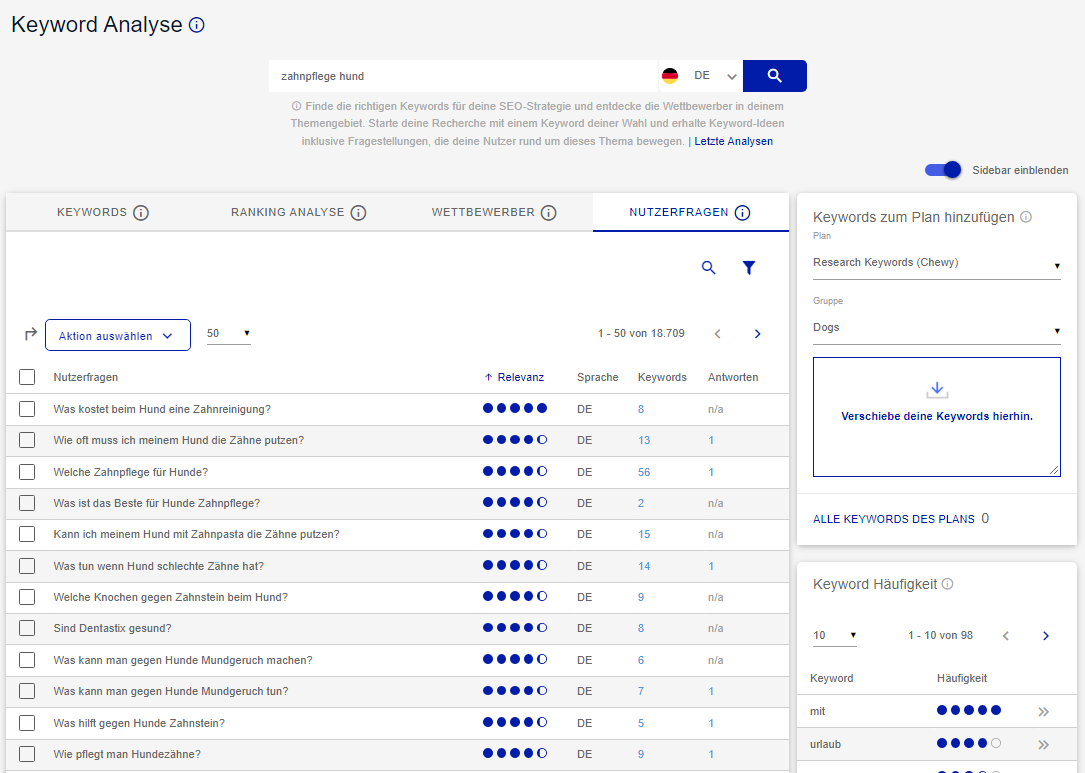Image resolution: width=1085 pixels, height=773 pixels.
Task: Click info icon next to Keyword Häufigkeit
Action: point(948,583)
